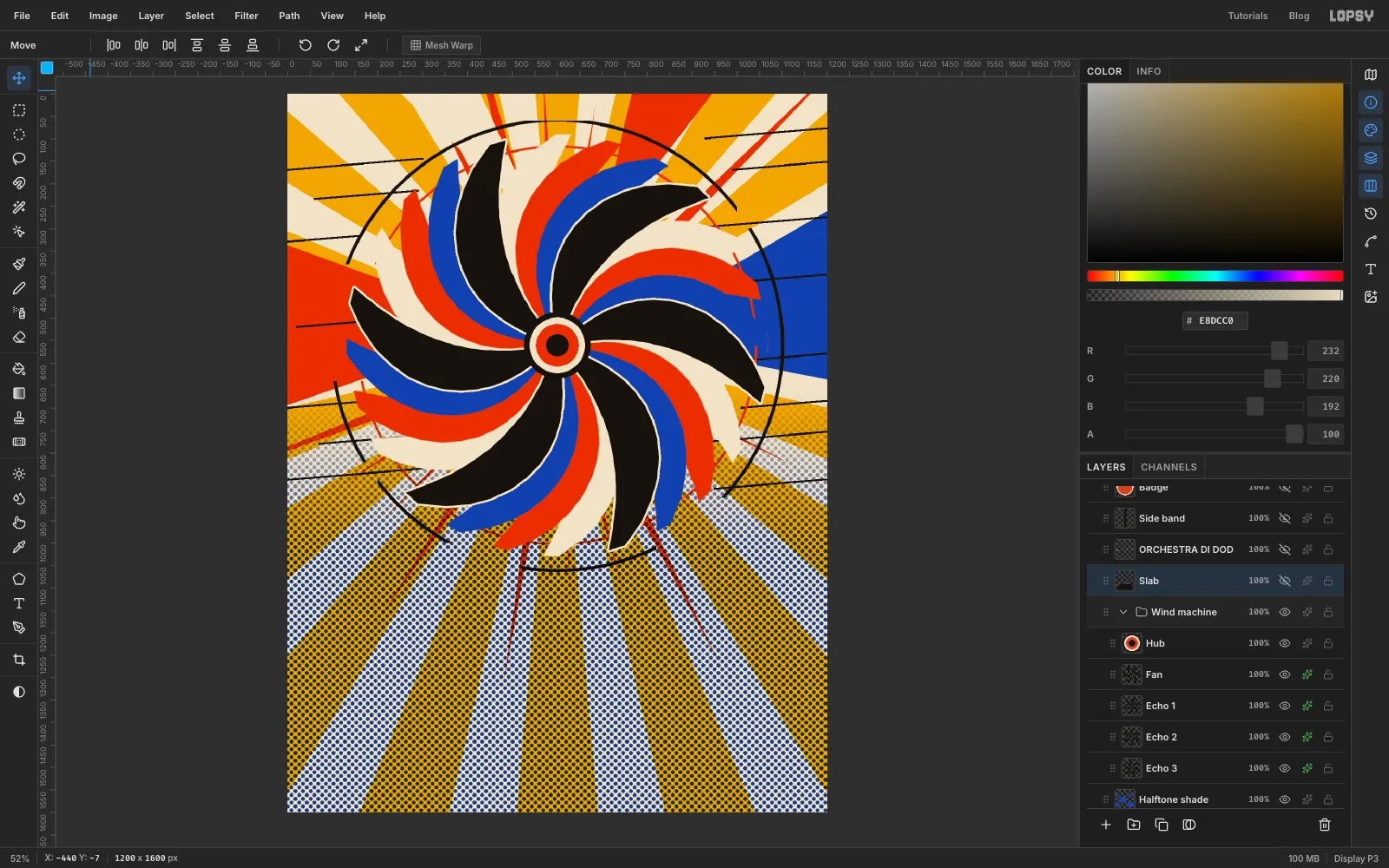Image resolution: width=1389 pixels, height=868 pixels.
Task: Select the Halftone shade layer
Action: (1215, 799)
